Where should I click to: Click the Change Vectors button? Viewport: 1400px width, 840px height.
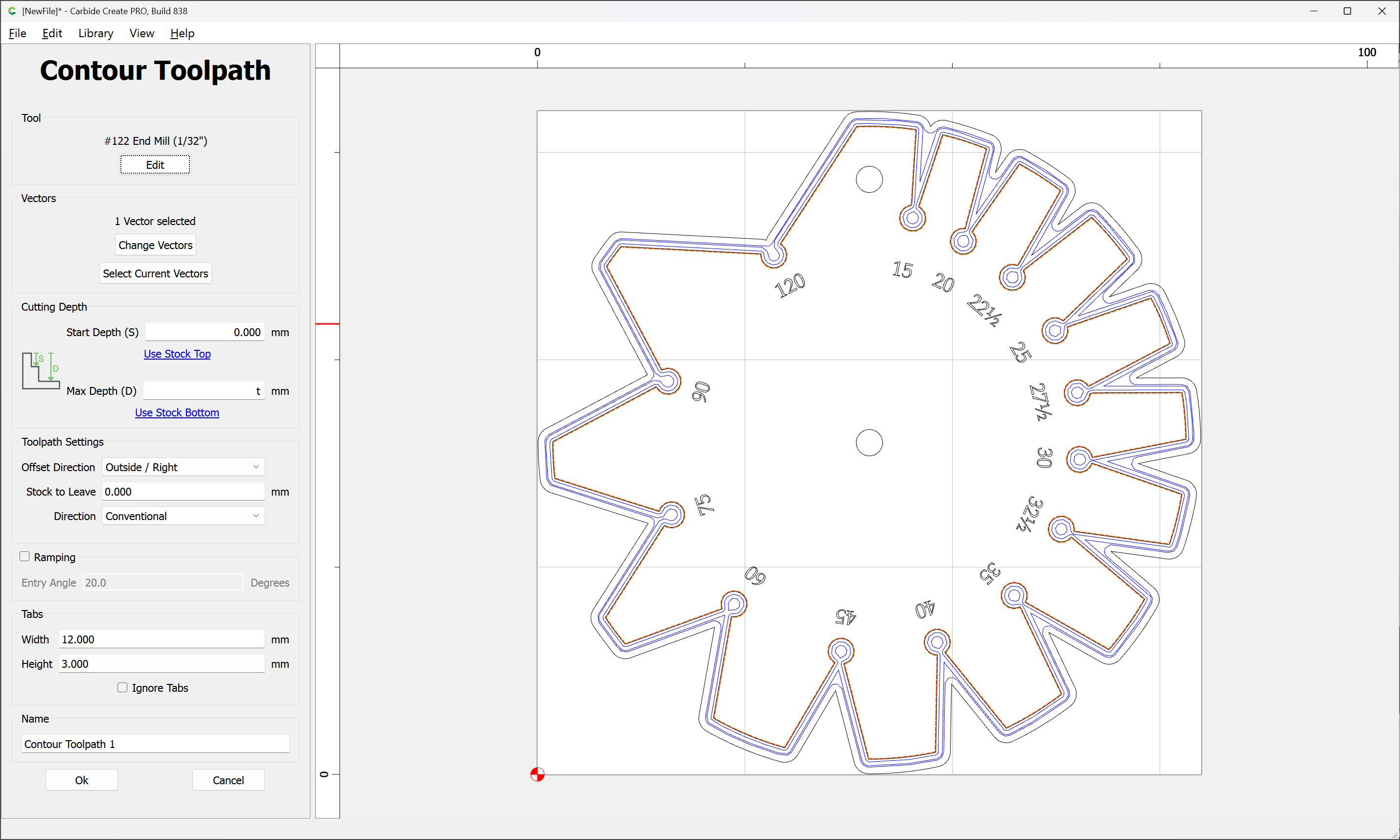click(155, 245)
